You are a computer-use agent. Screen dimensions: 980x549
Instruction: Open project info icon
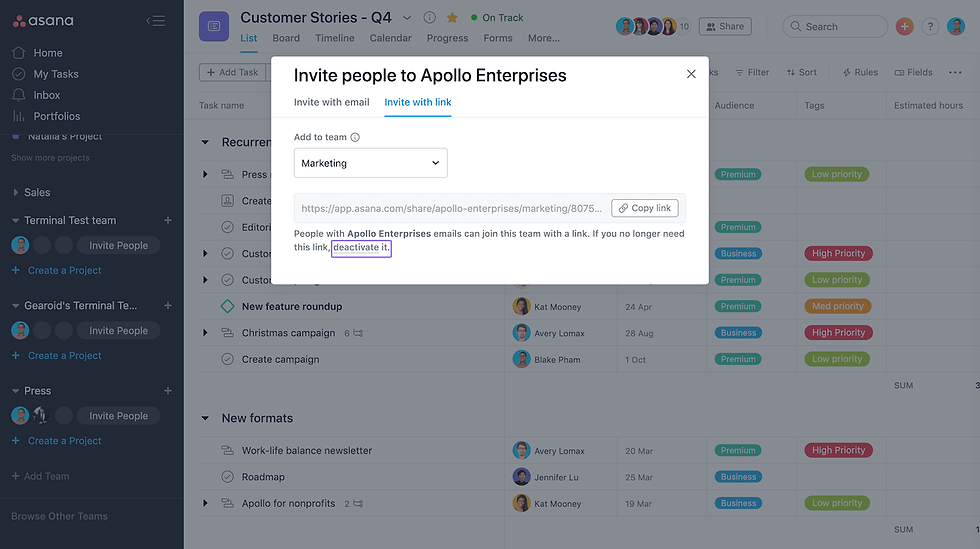[429, 18]
